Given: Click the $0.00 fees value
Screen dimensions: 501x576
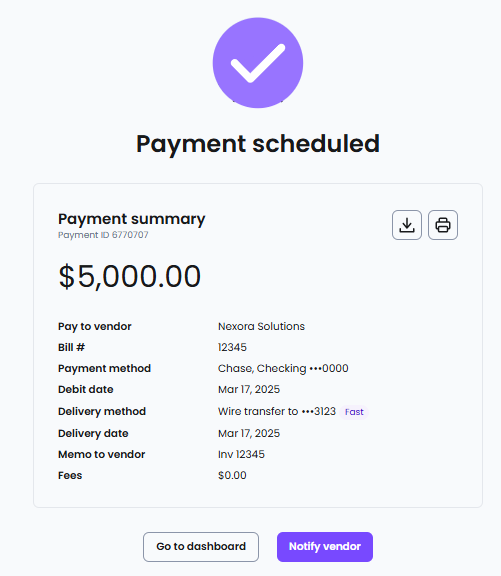Looking at the screenshot, I should tap(232, 475).
